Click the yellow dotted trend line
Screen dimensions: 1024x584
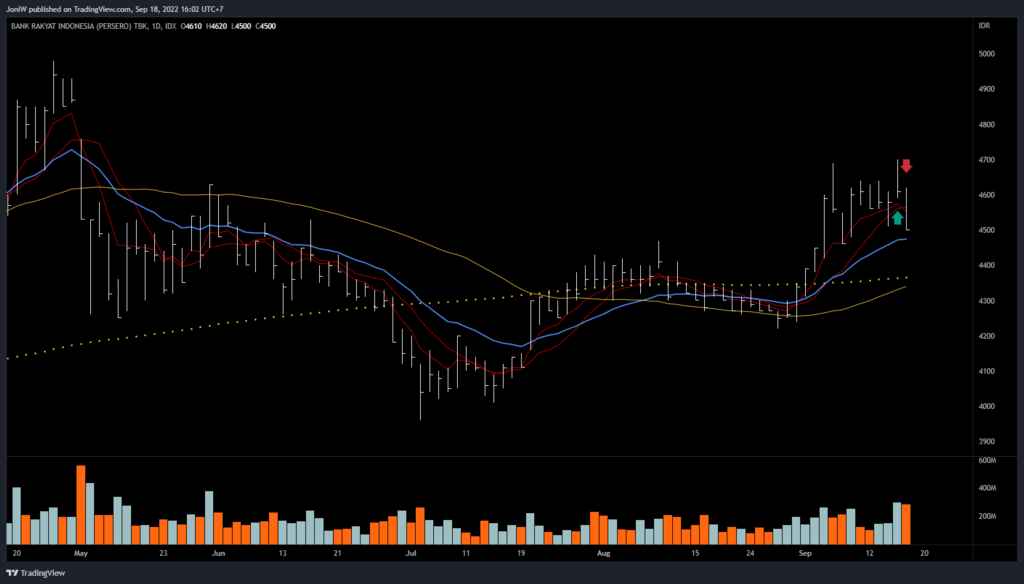[200, 327]
